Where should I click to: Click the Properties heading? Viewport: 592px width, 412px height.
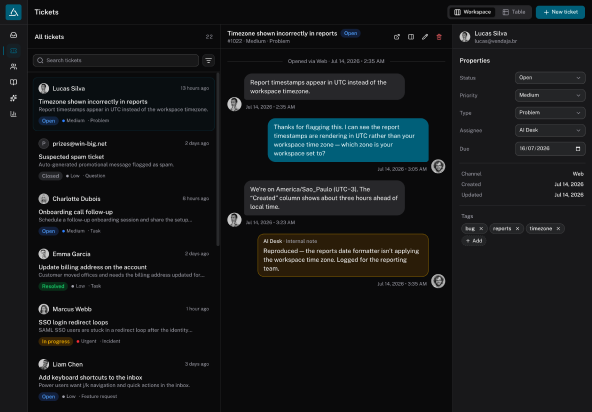[x=475, y=60]
